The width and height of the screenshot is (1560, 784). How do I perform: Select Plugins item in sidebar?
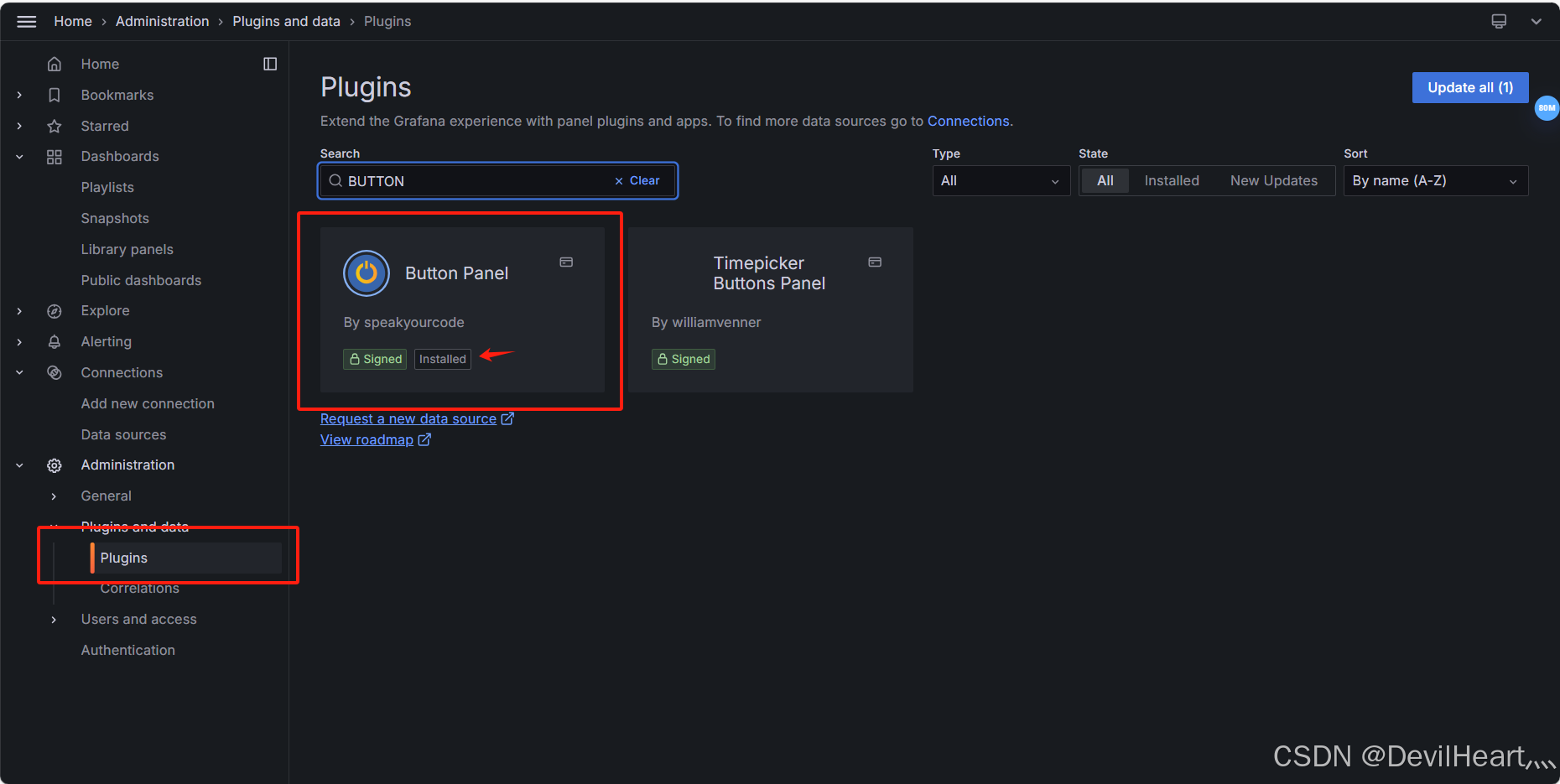coord(185,558)
